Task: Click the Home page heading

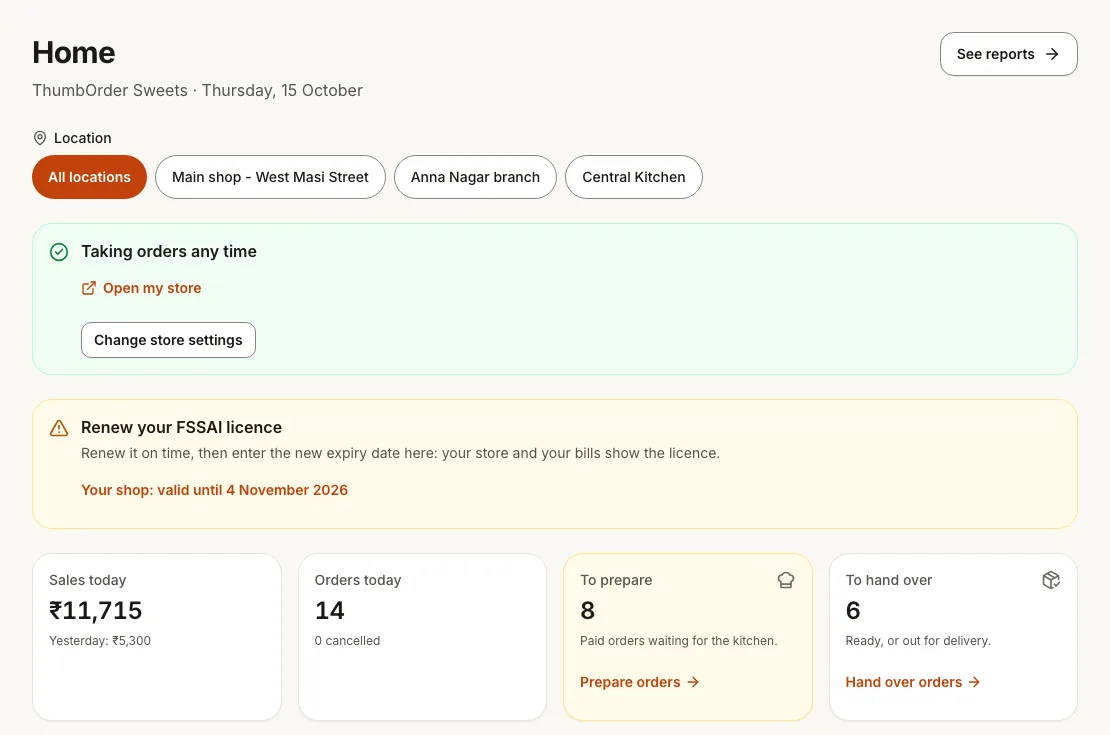Action: [x=74, y=52]
